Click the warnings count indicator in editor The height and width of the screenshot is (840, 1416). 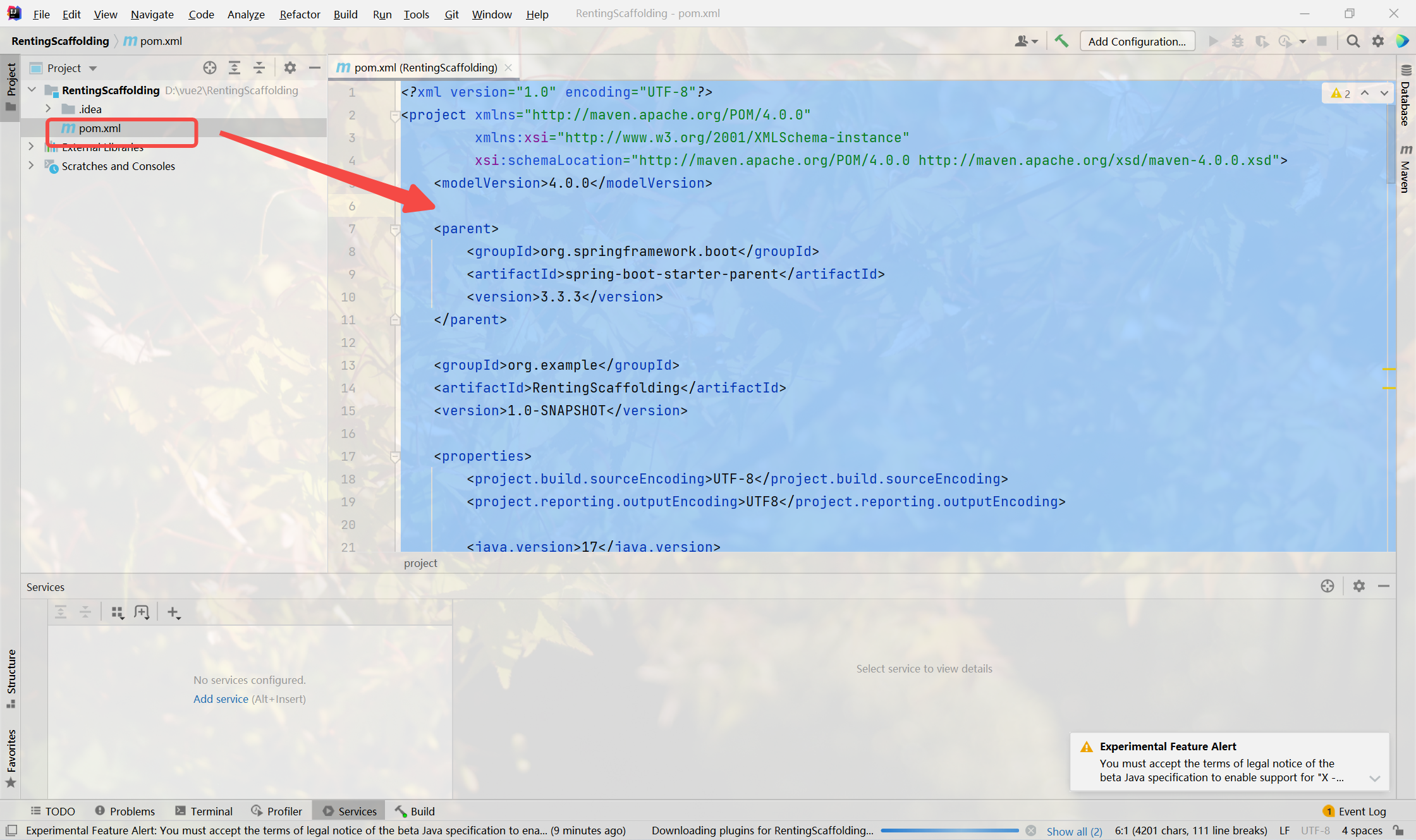1341,93
